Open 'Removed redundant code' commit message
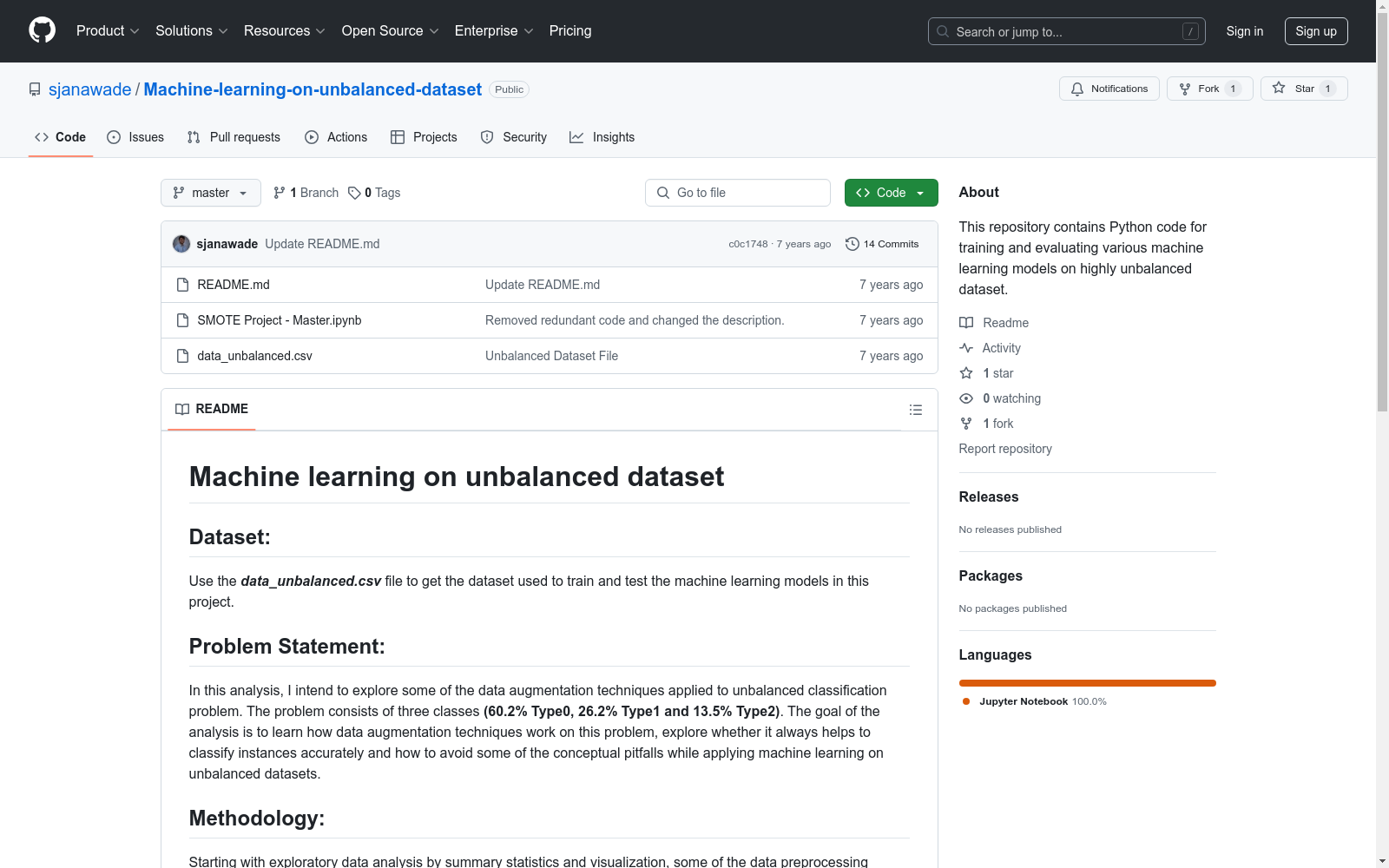 point(635,320)
